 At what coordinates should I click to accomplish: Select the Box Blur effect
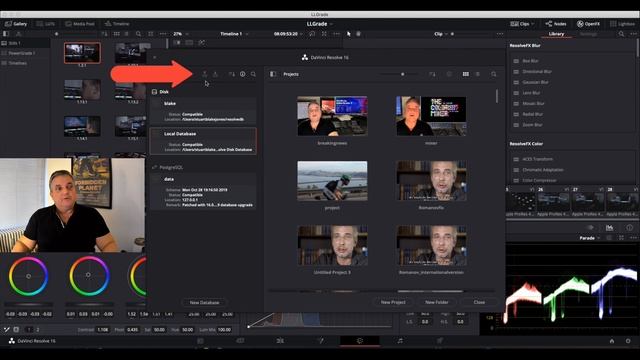(x=530, y=61)
